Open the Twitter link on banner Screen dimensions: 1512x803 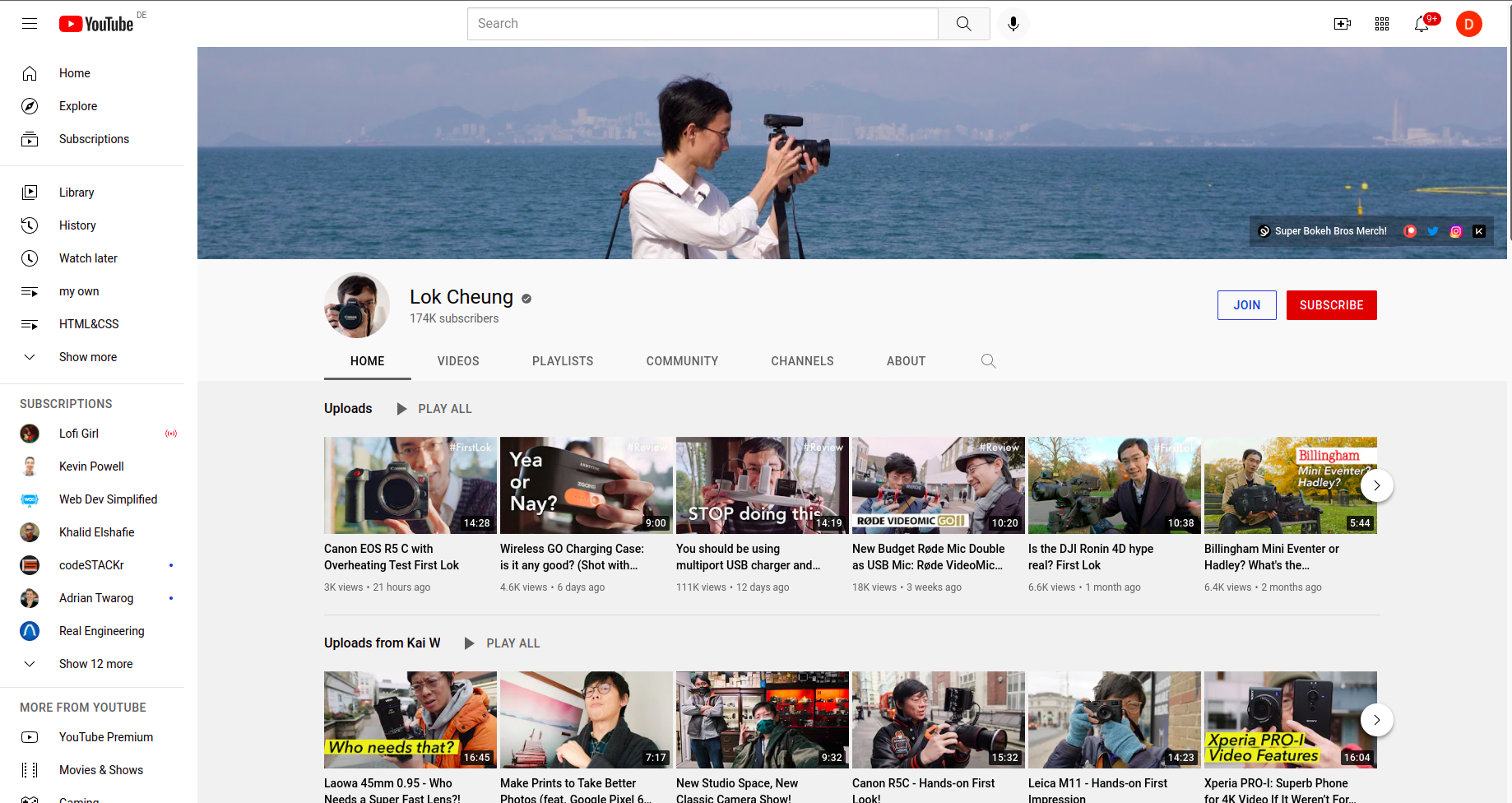(x=1433, y=231)
